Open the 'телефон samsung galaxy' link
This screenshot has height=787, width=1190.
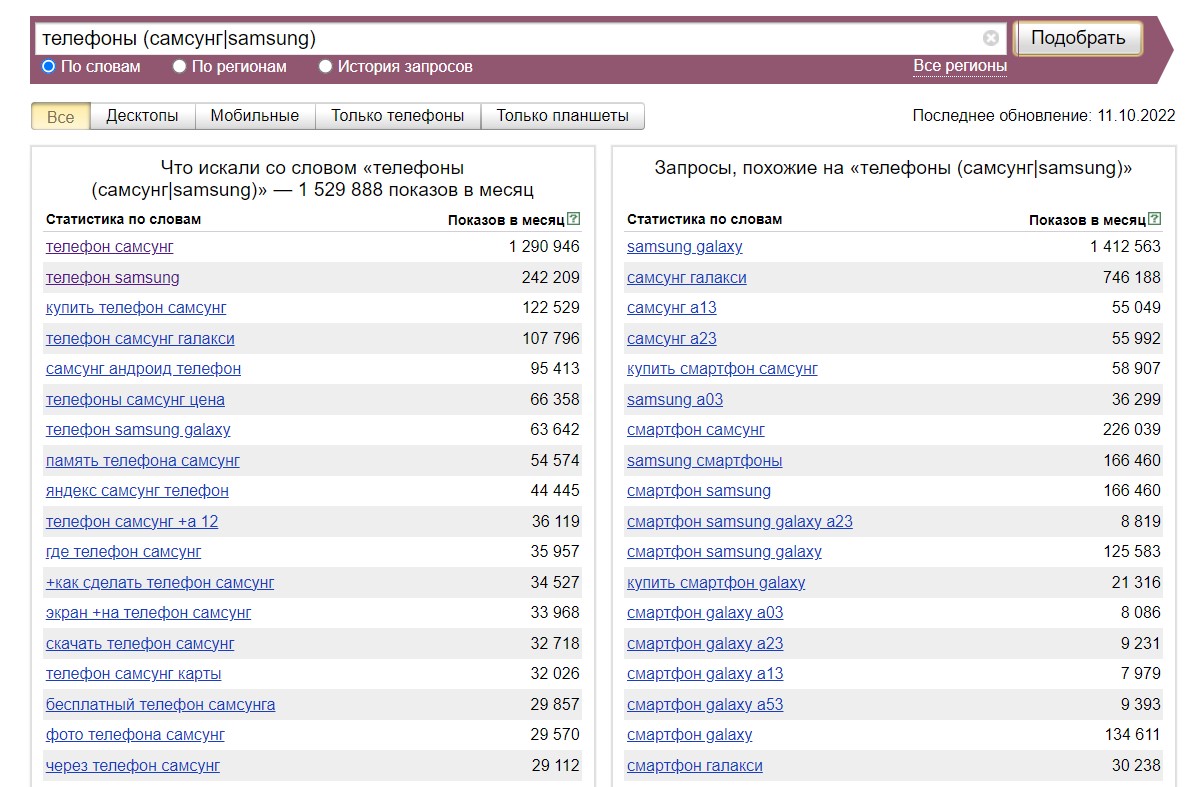(138, 430)
